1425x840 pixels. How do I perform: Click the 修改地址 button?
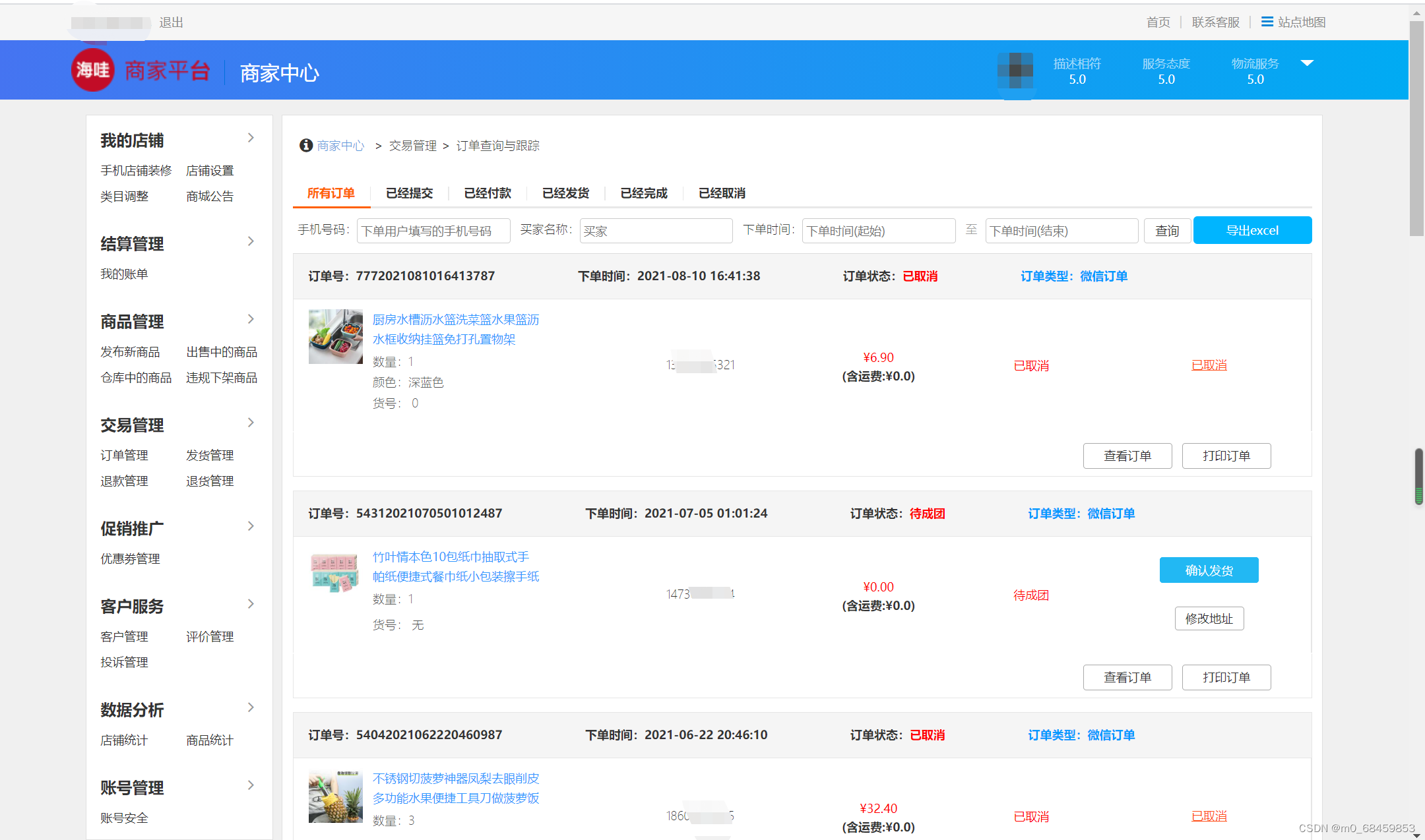coord(1209,618)
